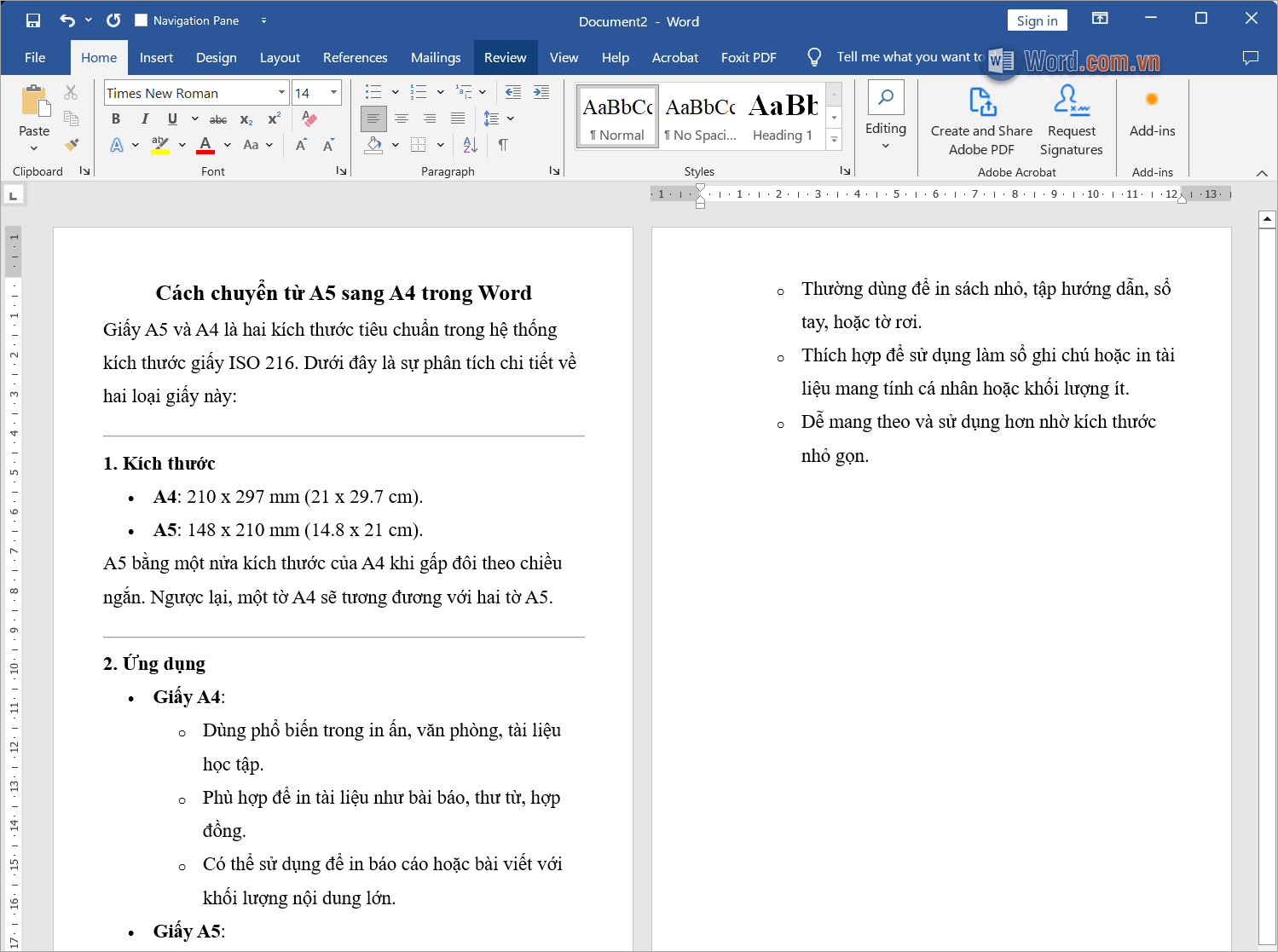Screen dimensions: 1278x952
Task: Switch to the References tab
Action: point(355,57)
